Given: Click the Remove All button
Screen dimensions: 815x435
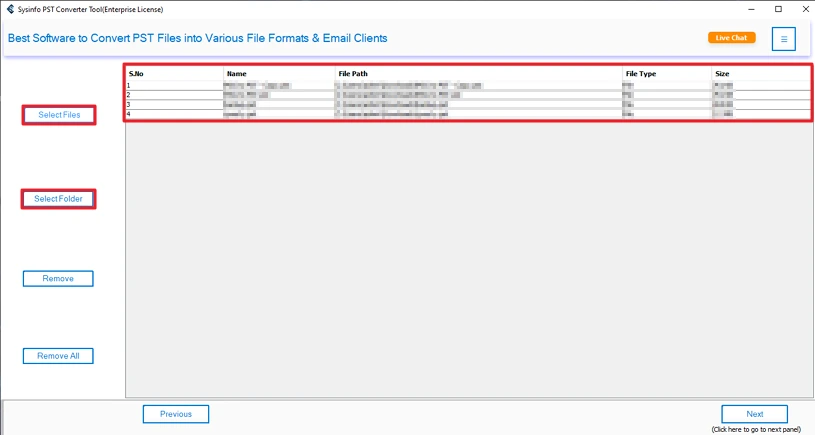Looking at the screenshot, I should (58, 356).
